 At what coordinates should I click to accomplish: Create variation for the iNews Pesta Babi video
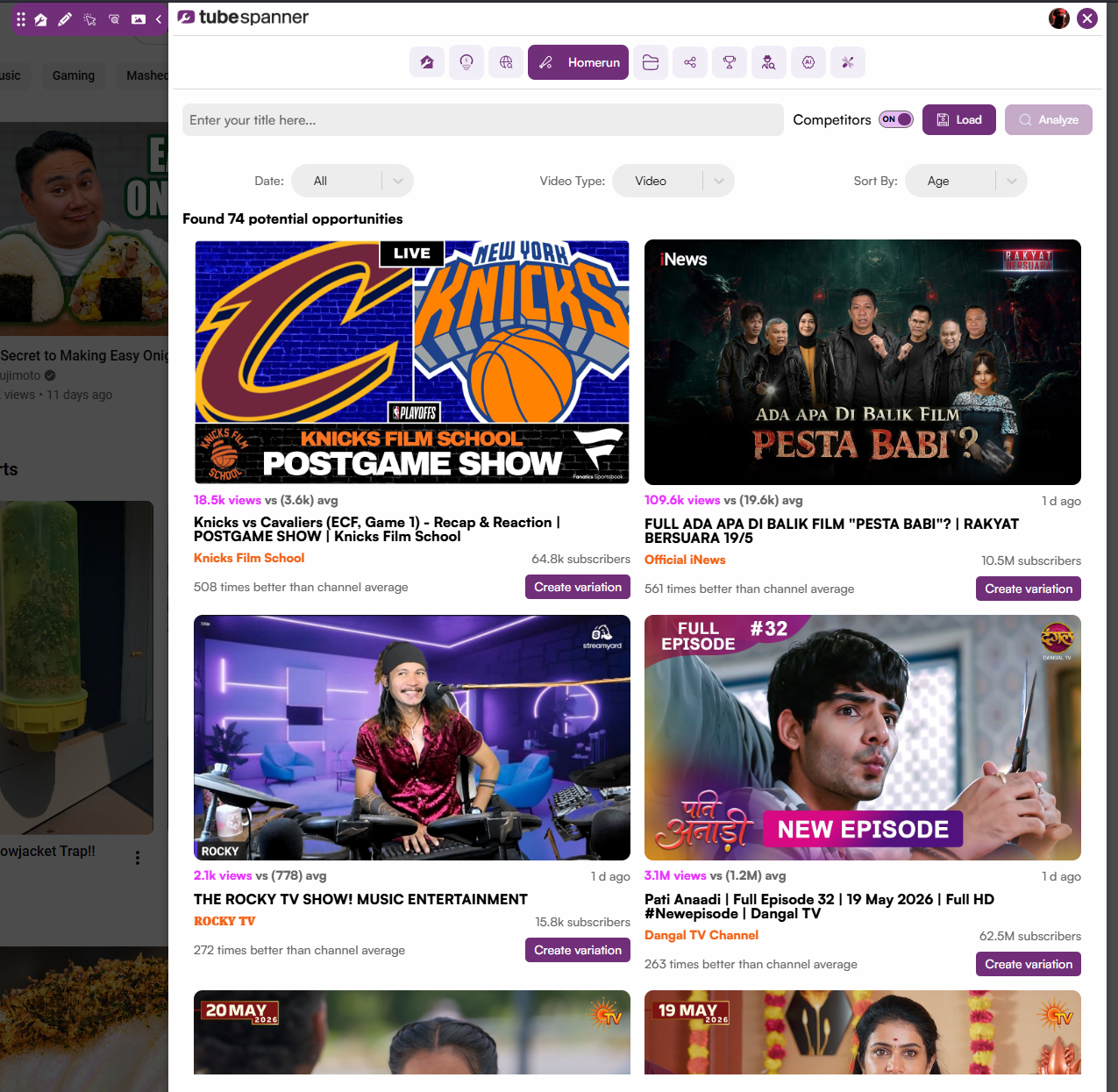[x=1029, y=589]
